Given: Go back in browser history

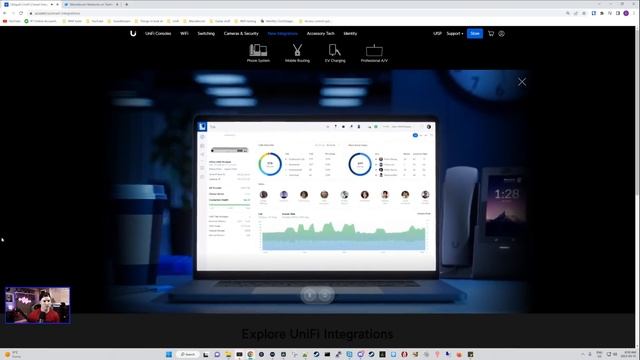Looking at the screenshot, I should 5,13.
